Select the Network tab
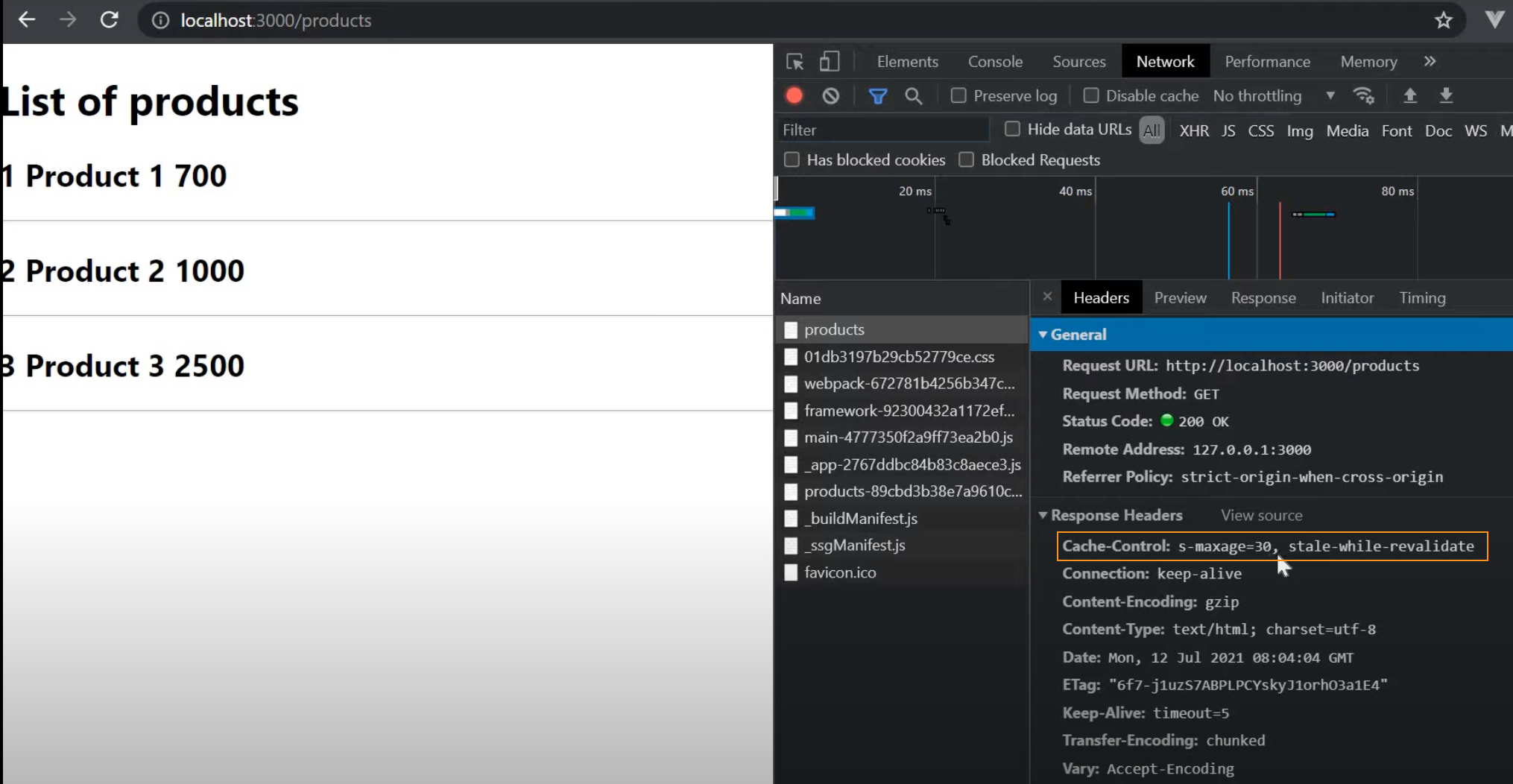 click(1165, 62)
